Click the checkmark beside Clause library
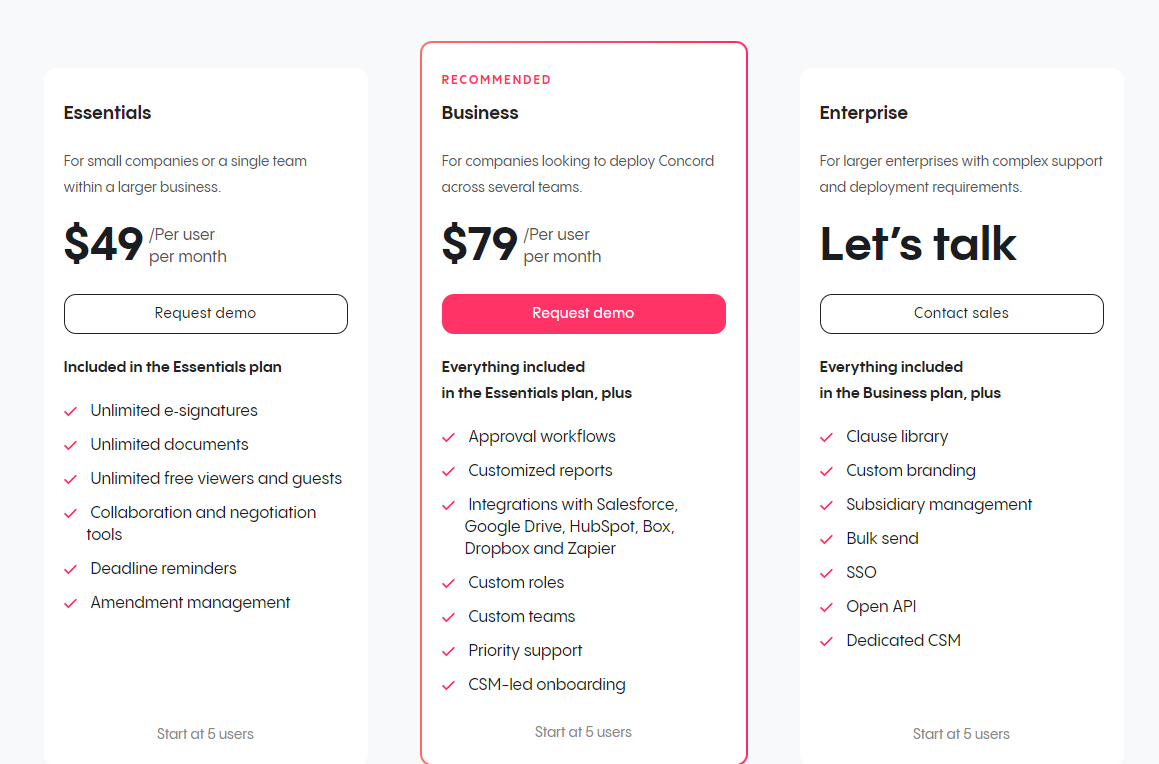This screenshot has width=1159, height=764. coord(826,436)
